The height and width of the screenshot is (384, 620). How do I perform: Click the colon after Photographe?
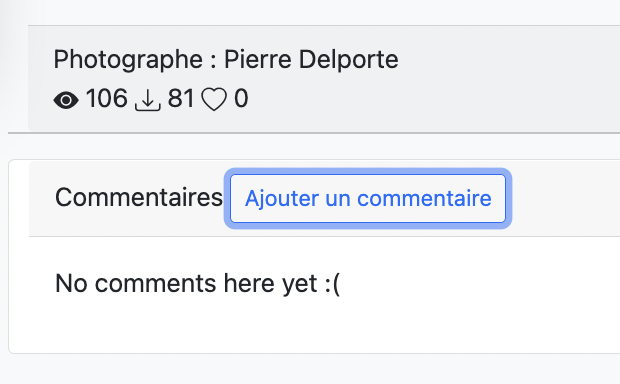point(214,62)
